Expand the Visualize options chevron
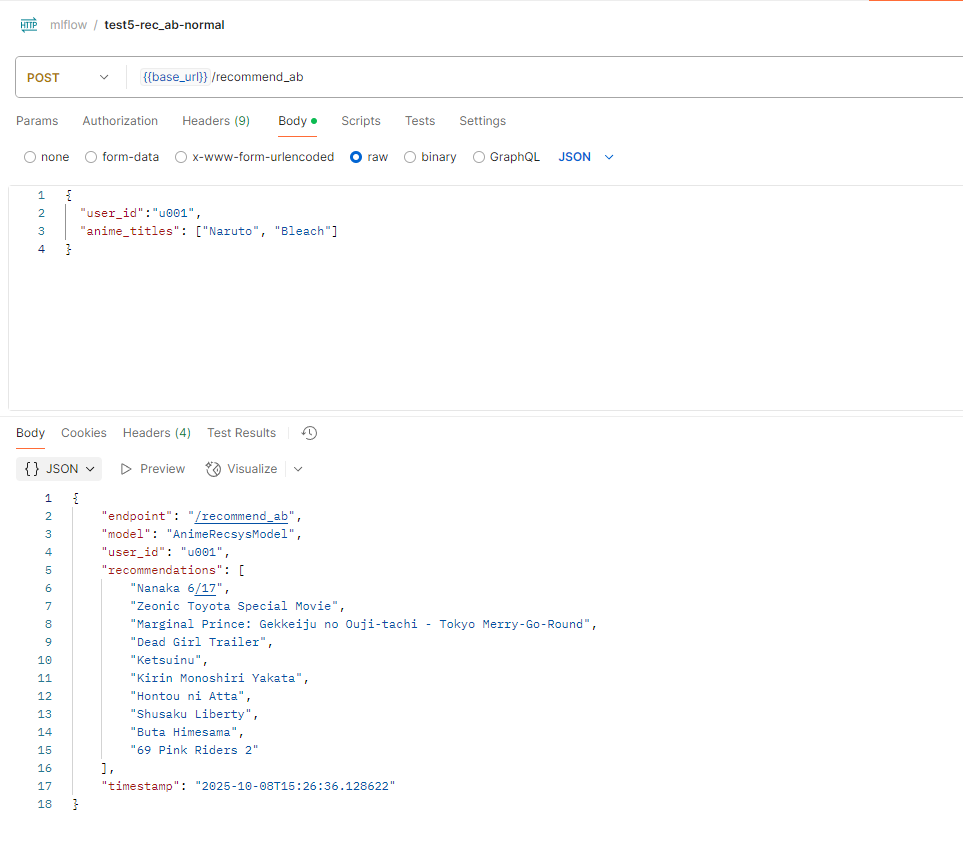The width and height of the screenshot is (963, 844). pyautogui.click(x=298, y=469)
